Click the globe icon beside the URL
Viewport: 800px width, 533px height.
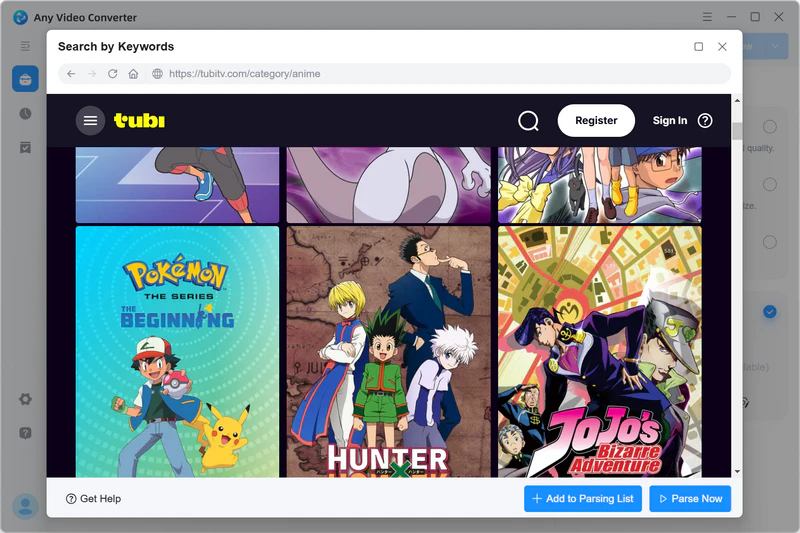point(158,74)
